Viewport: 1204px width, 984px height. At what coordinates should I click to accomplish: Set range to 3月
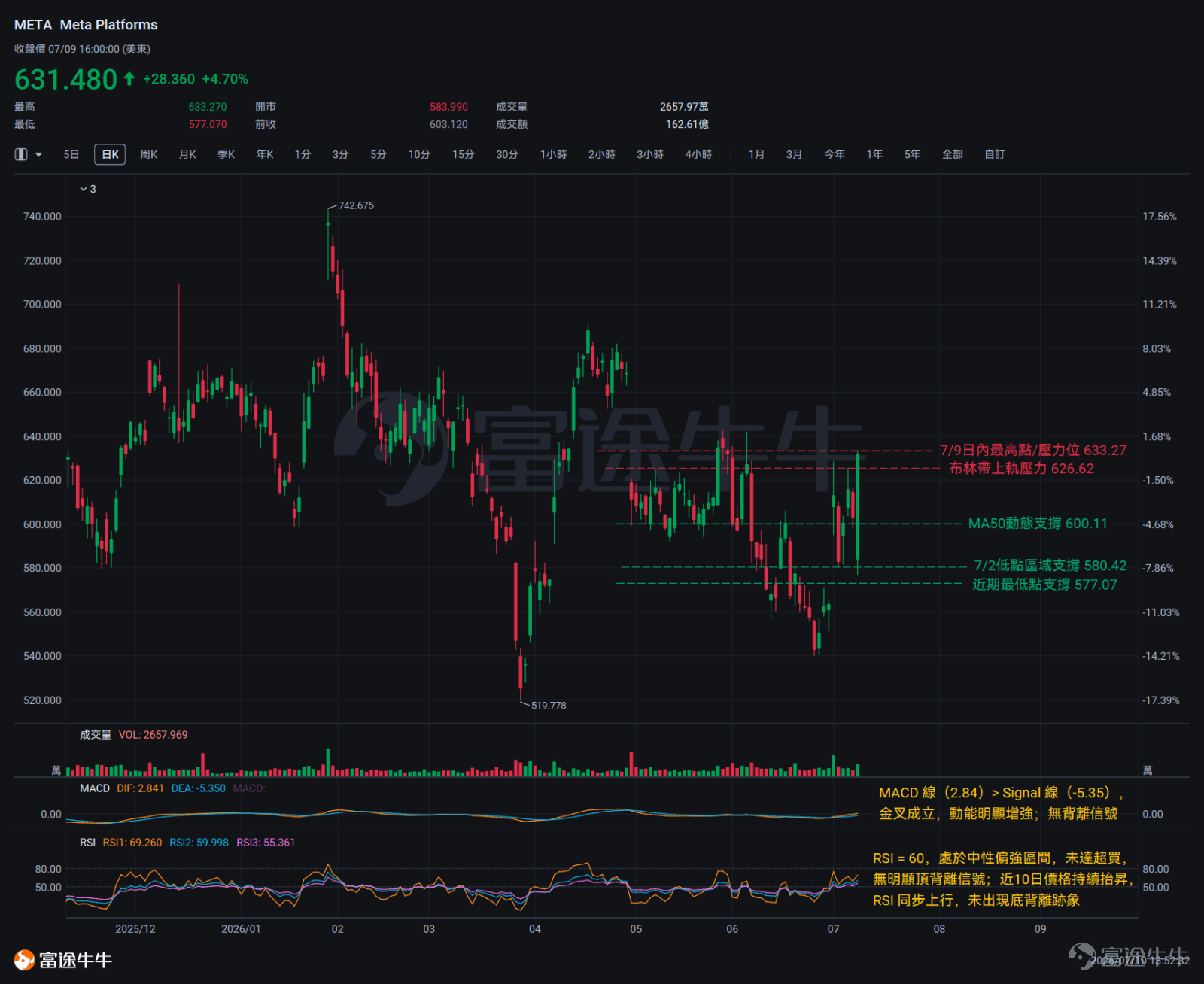794,154
